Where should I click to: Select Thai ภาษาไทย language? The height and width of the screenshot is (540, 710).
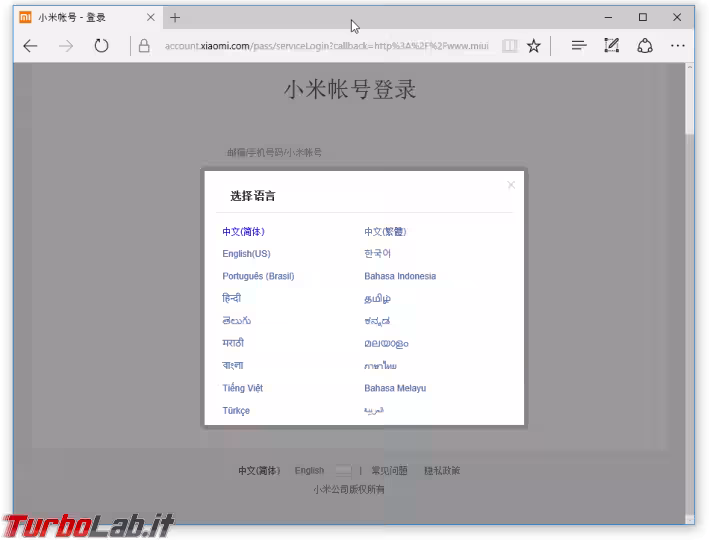pyautogui.click(x=380, y=366)
